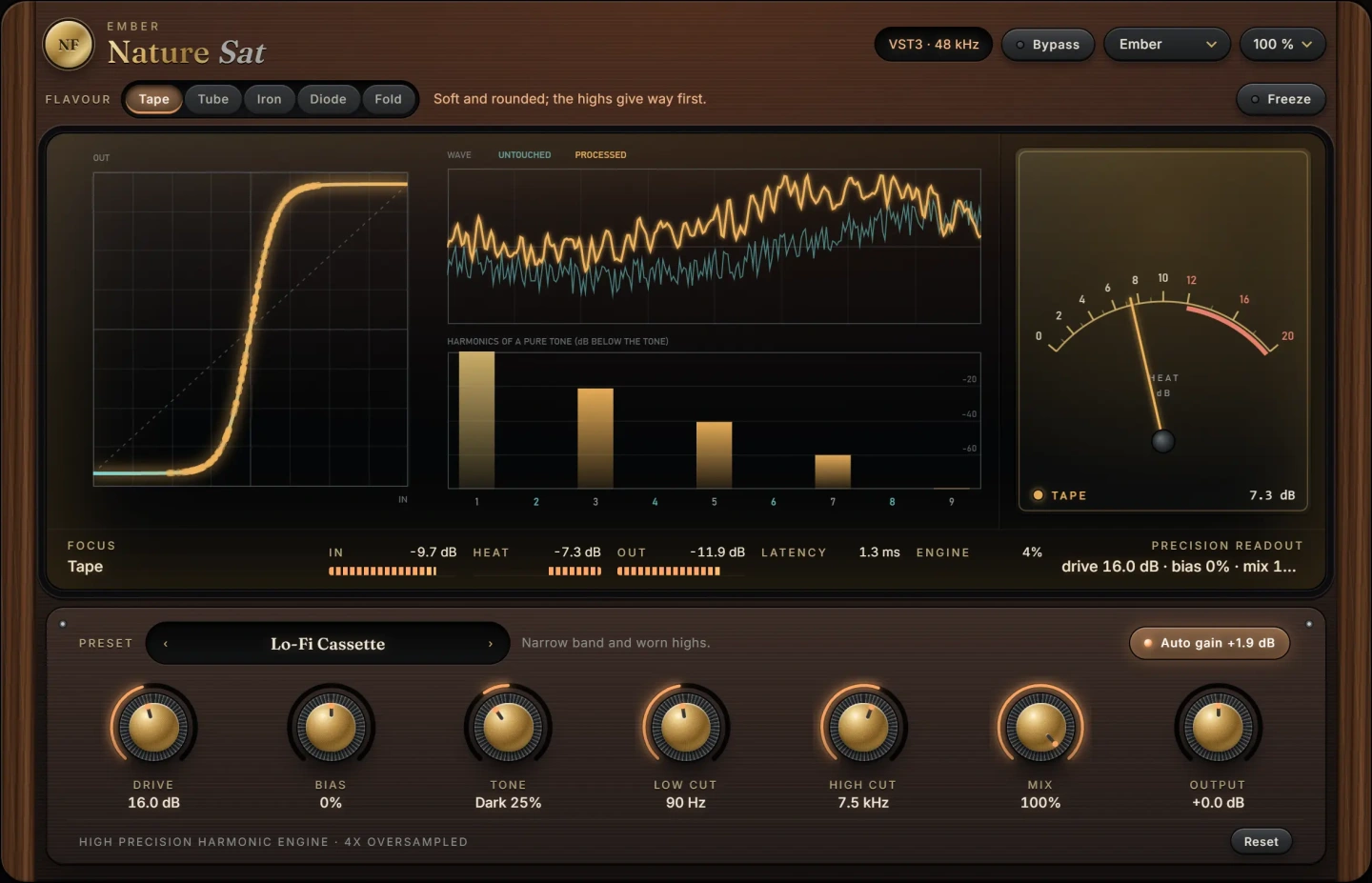
Task: Open the 100 % zoom dropdown
Action: (x=1282, y=45)
